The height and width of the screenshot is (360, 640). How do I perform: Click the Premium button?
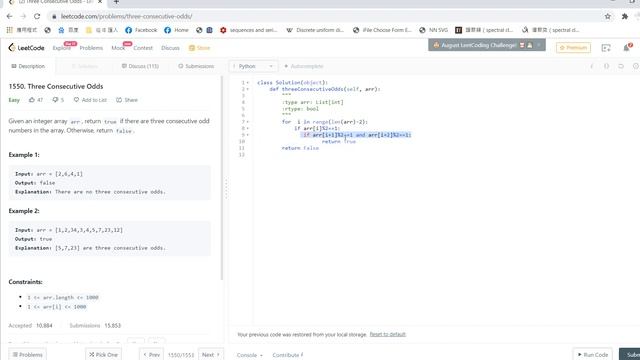(573, 48)
